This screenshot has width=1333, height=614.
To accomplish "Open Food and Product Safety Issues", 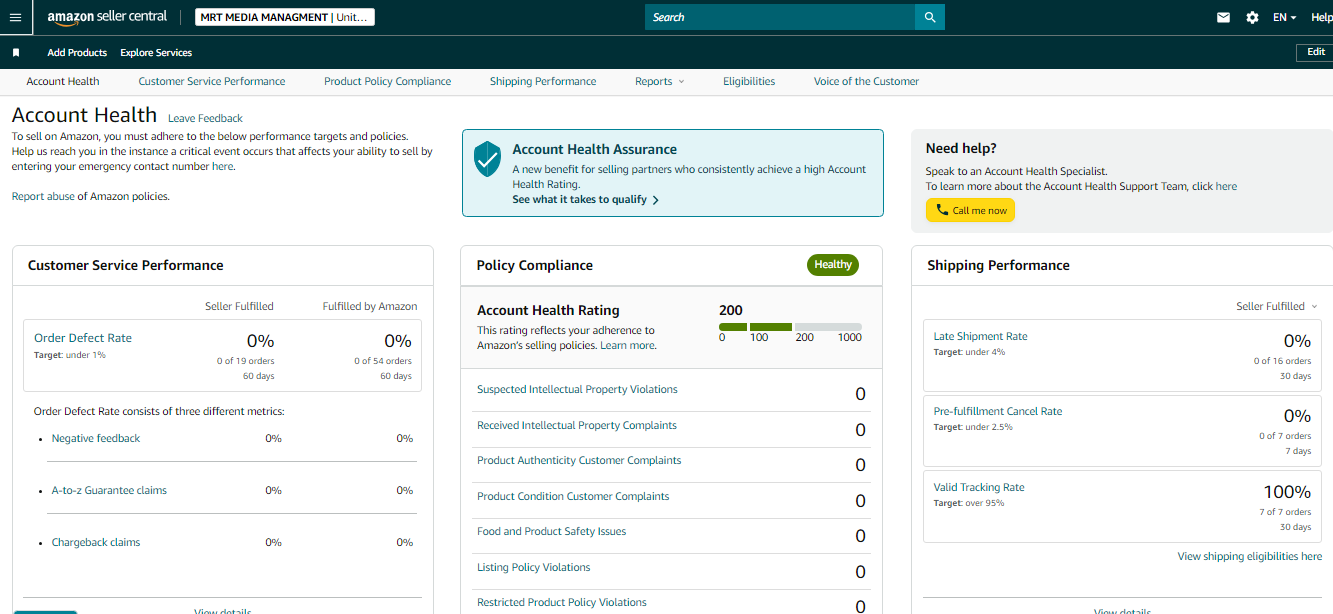I will point(551,531).
